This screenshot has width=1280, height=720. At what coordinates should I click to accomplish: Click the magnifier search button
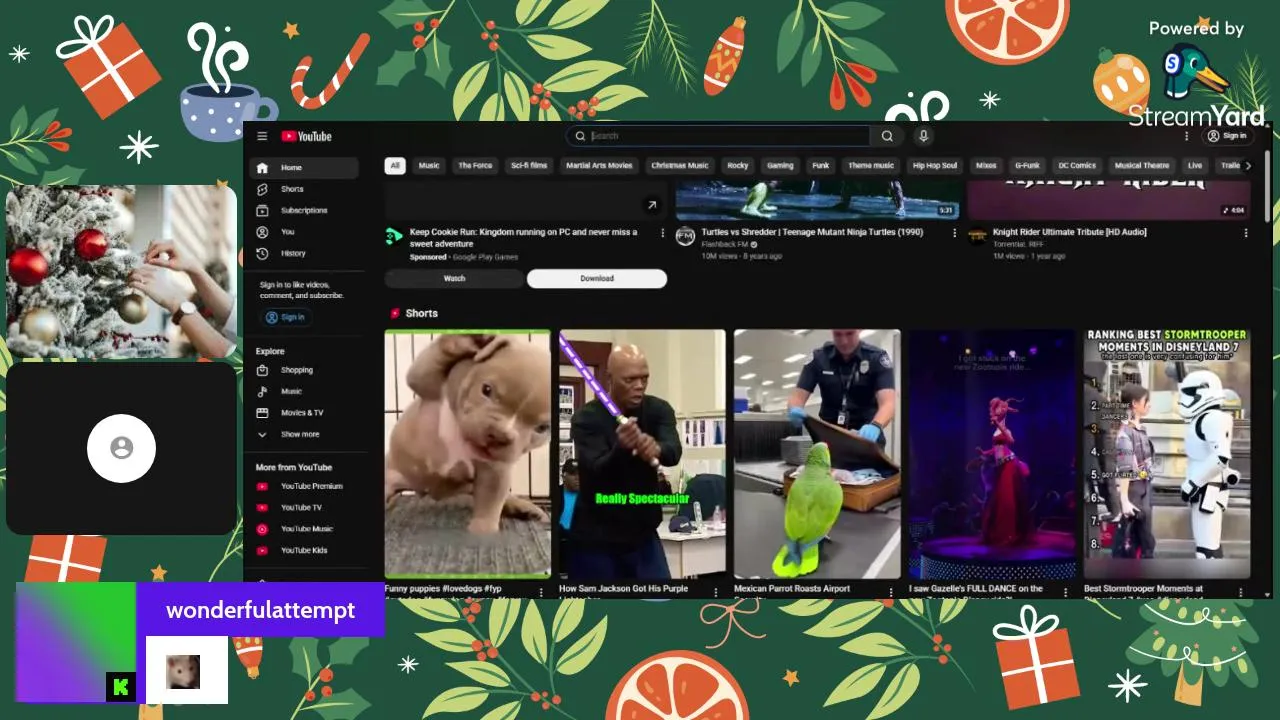tap(887, 136)
